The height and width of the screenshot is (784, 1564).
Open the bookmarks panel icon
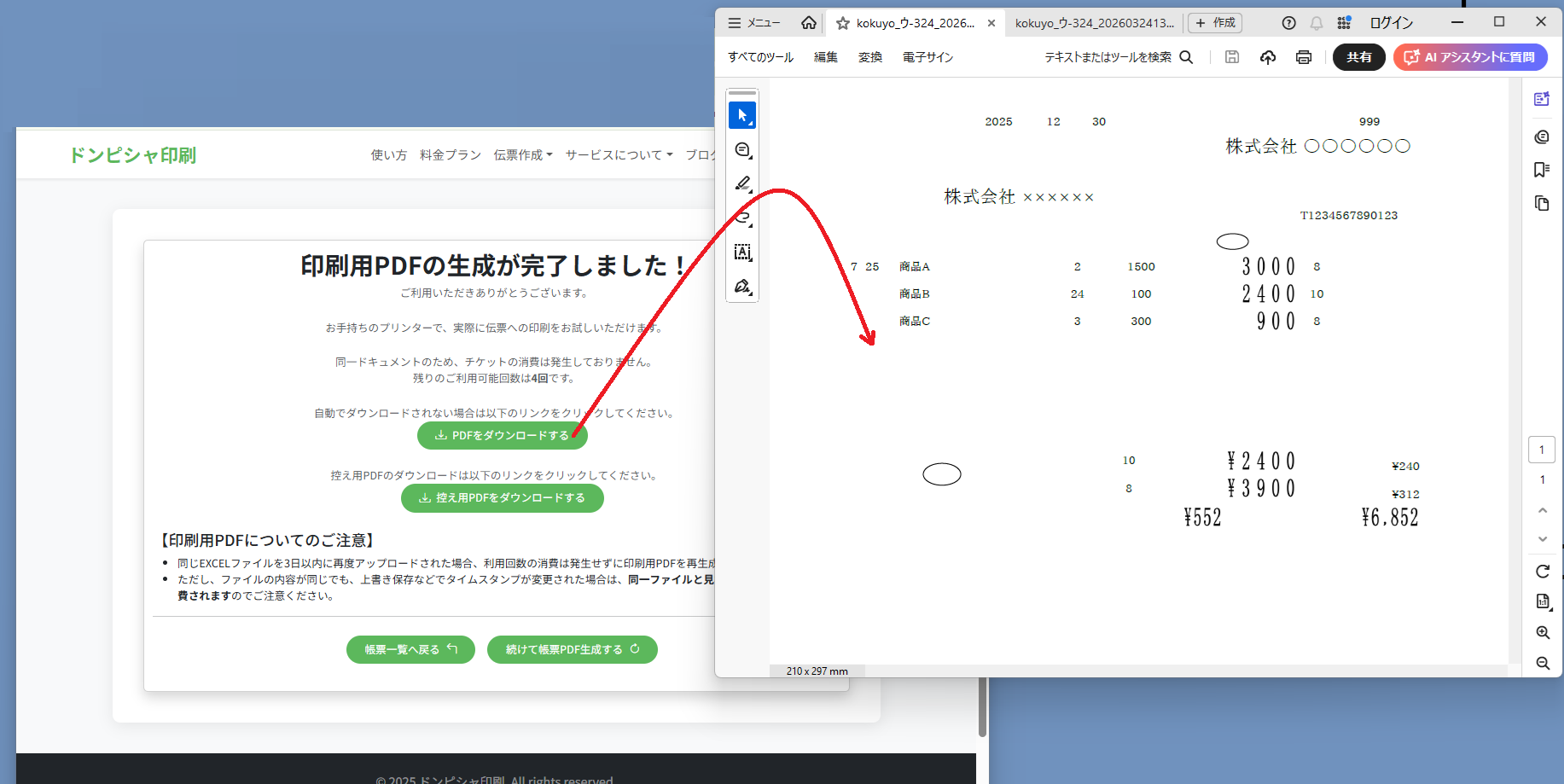pyautogui.click(x=1541, y=170)
